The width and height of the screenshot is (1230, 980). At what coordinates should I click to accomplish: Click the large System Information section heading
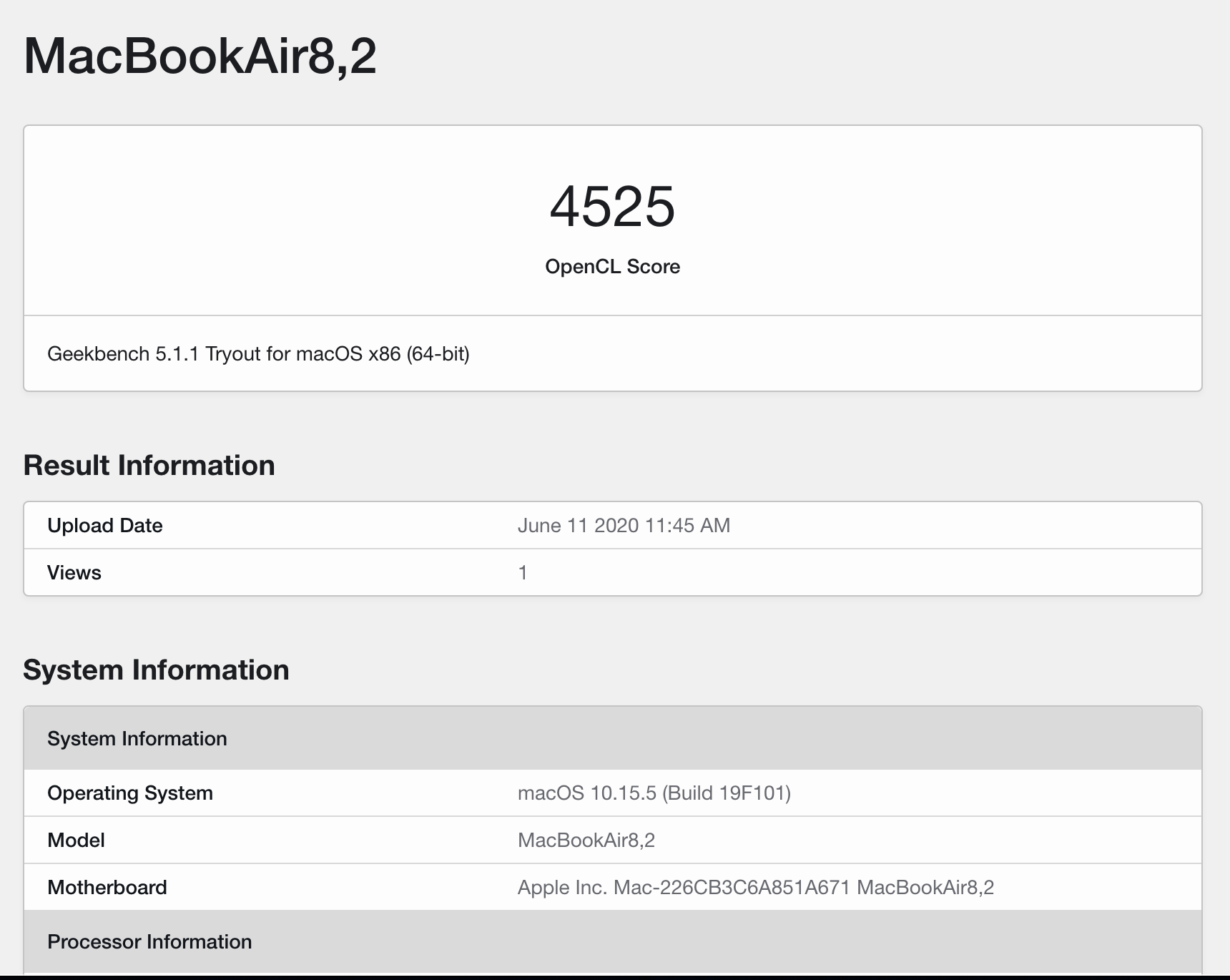156,670
